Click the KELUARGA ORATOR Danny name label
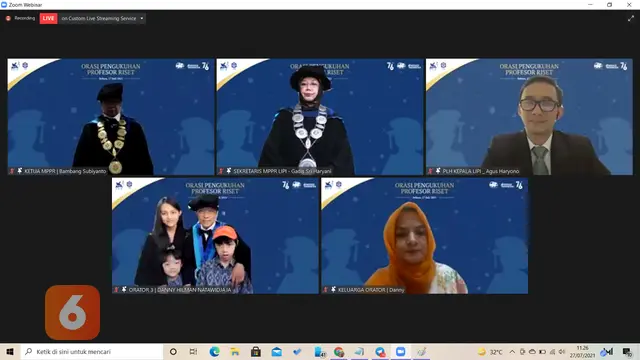This screenshot has width=640, height=360. click(x=364, y=290)
